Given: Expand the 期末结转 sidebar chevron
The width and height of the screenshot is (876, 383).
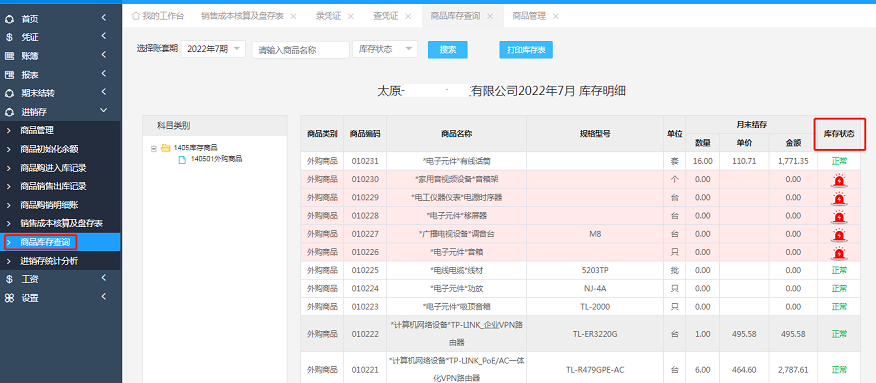Looking at the screenshot, I should pyautogui.click(x=104, y=92).
